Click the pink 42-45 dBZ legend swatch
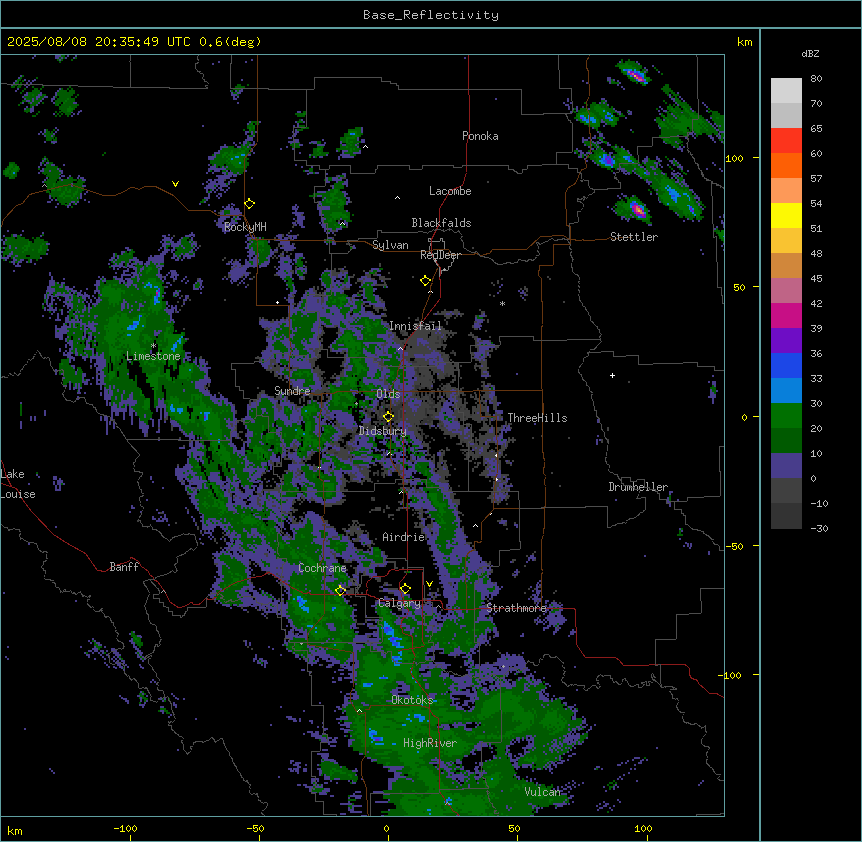 (x=786, y=291)
